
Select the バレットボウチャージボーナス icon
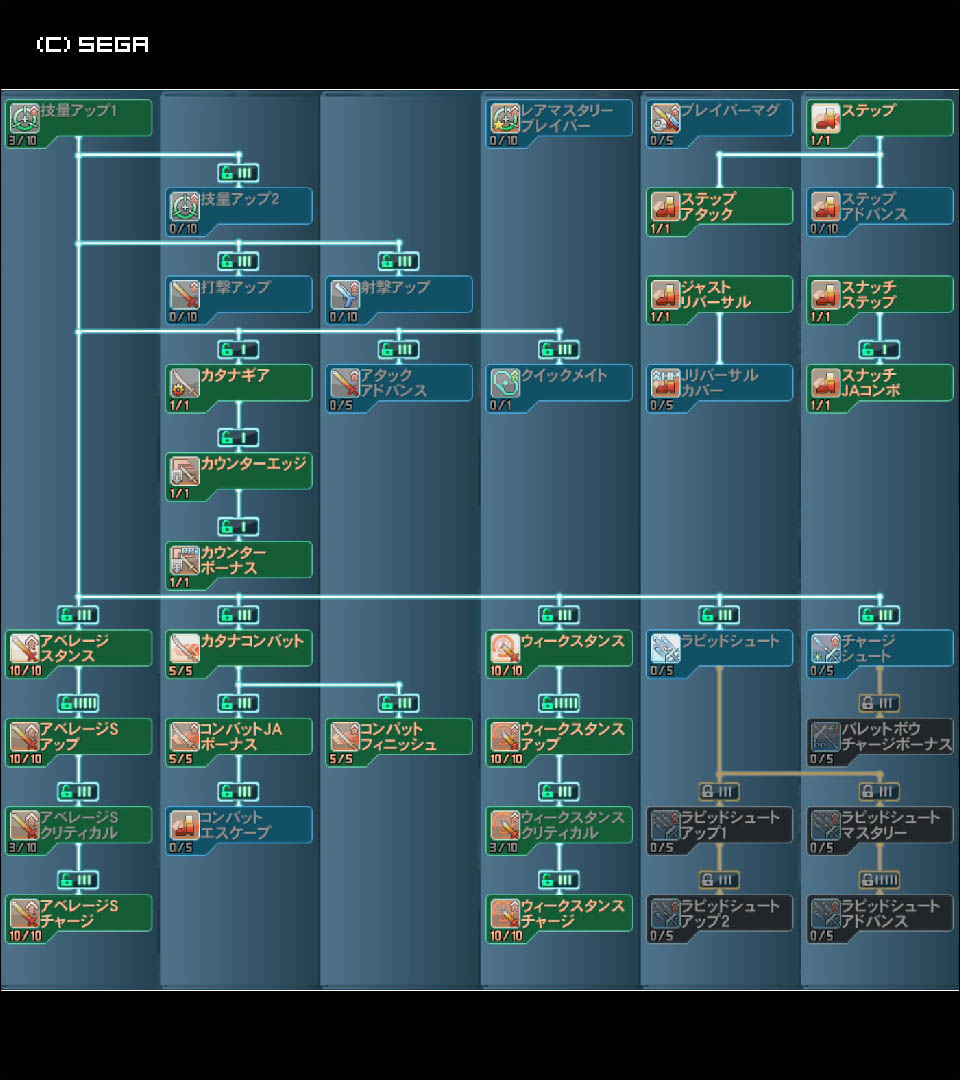click(826, 736)
